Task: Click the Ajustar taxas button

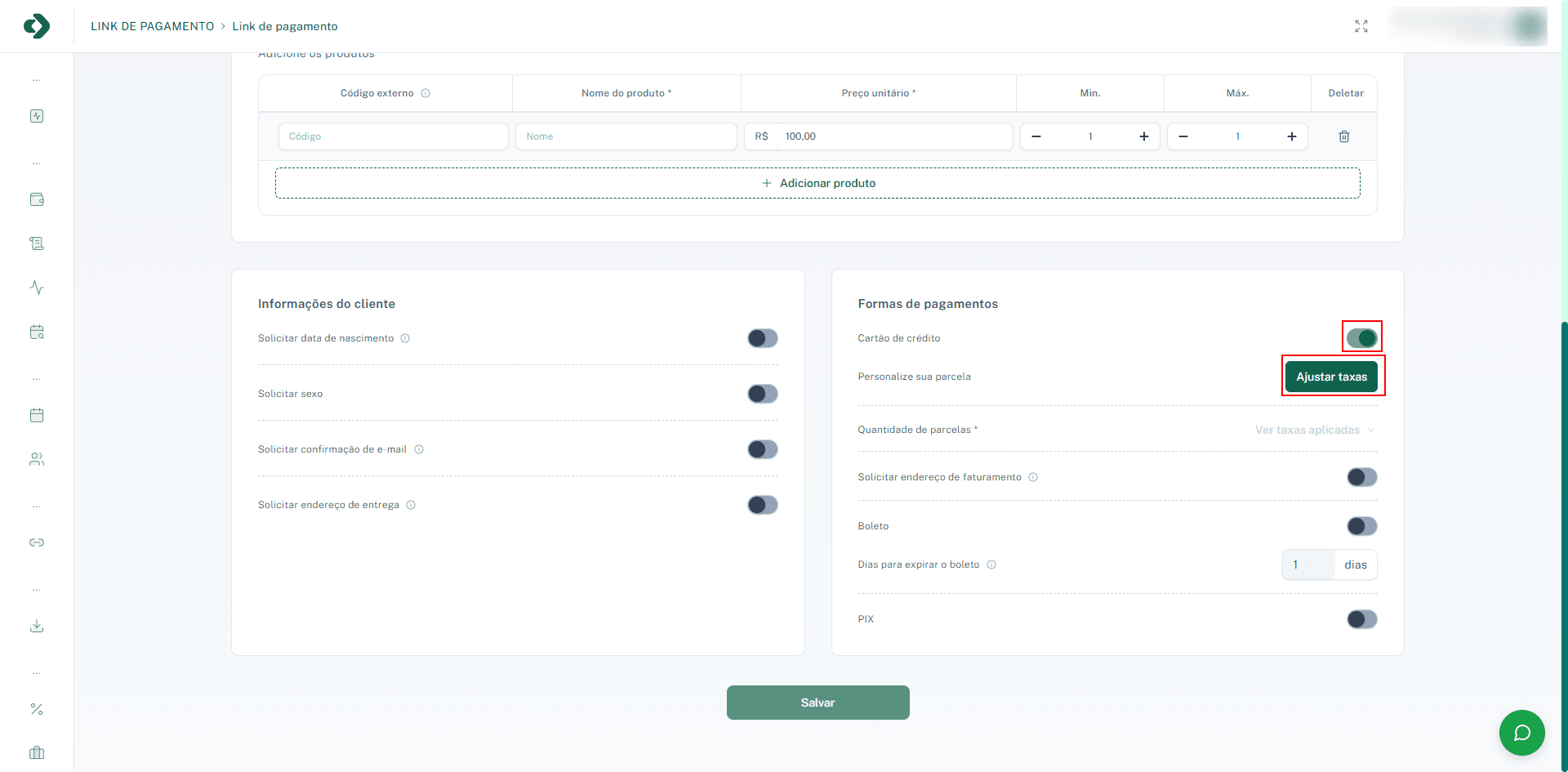Action: [1331, 377]
